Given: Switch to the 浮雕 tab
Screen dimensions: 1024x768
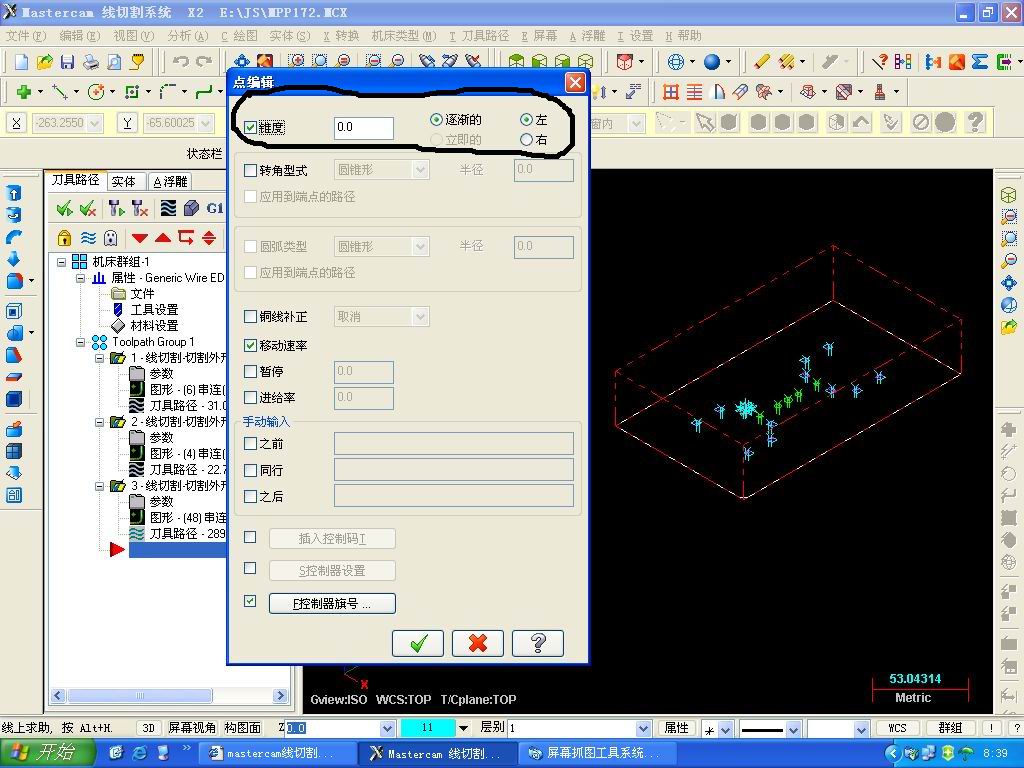Looking at the screenshot, I should [170, 182].
